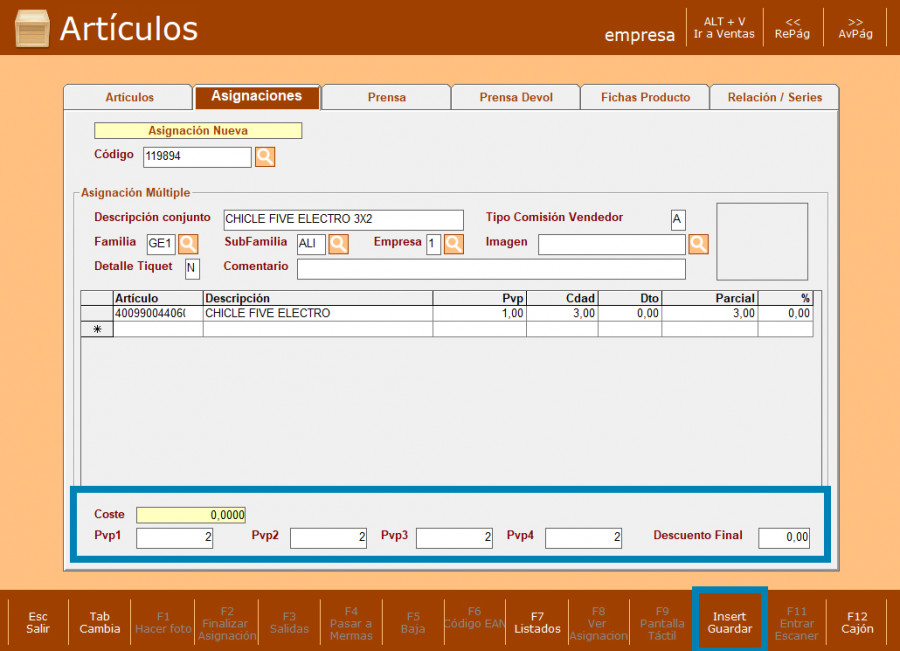The width and height of the screenshot is (900, 651).
Task: Open the Familia lookup magnifier icon
Action: [188, 244]
